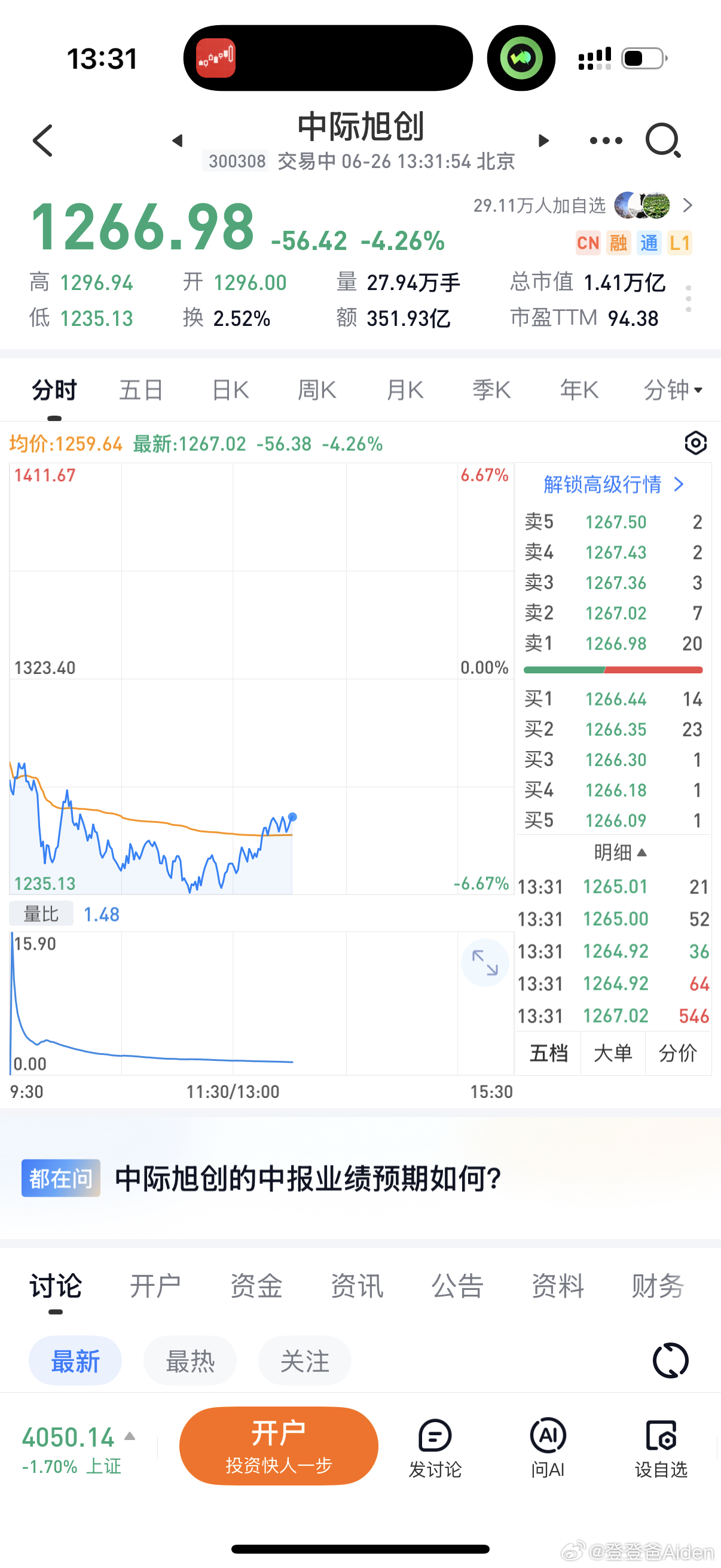
Task: Go to next stock with right triangle
Action: 544,141
